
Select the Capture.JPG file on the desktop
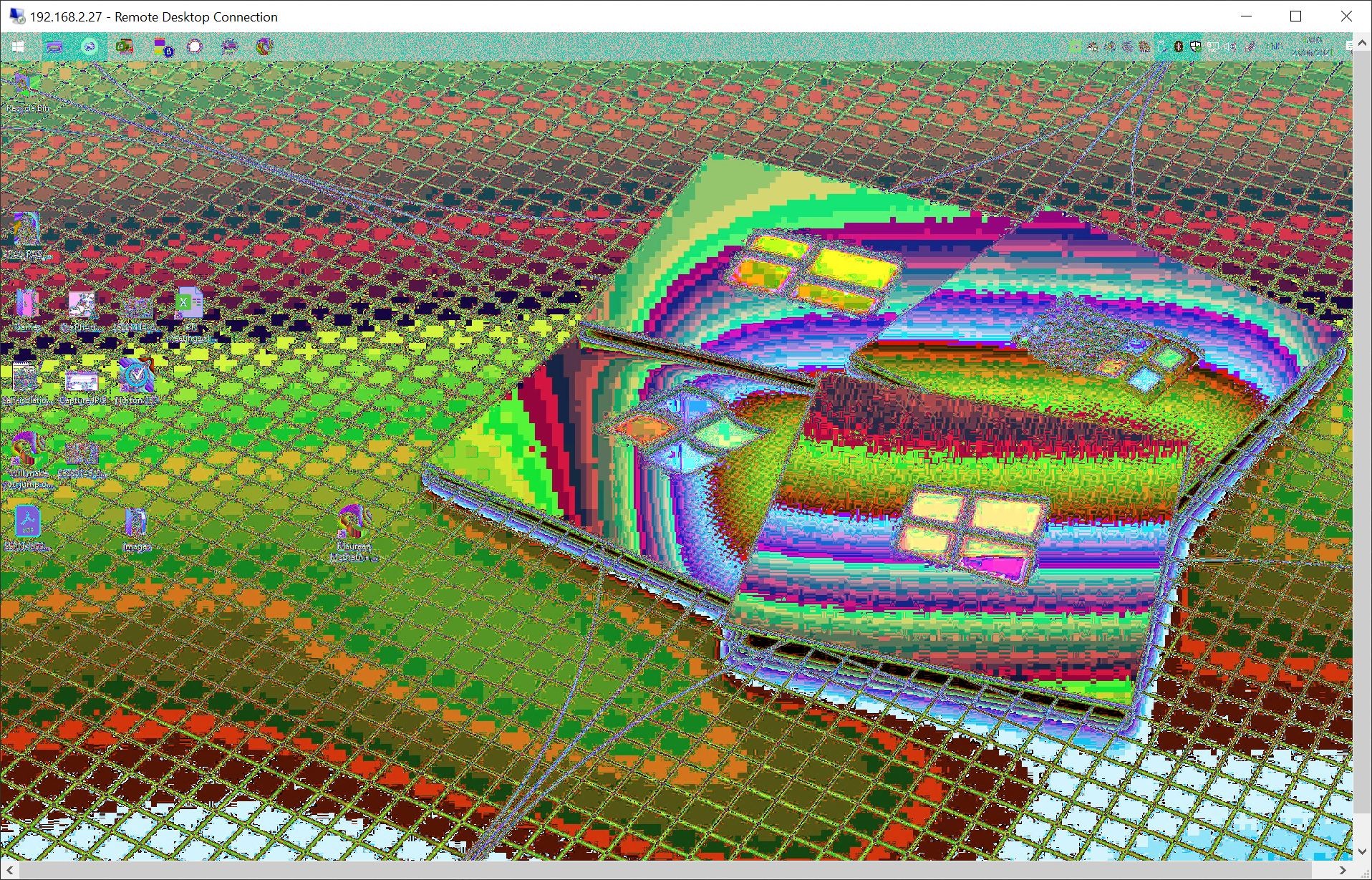point(82,387)
